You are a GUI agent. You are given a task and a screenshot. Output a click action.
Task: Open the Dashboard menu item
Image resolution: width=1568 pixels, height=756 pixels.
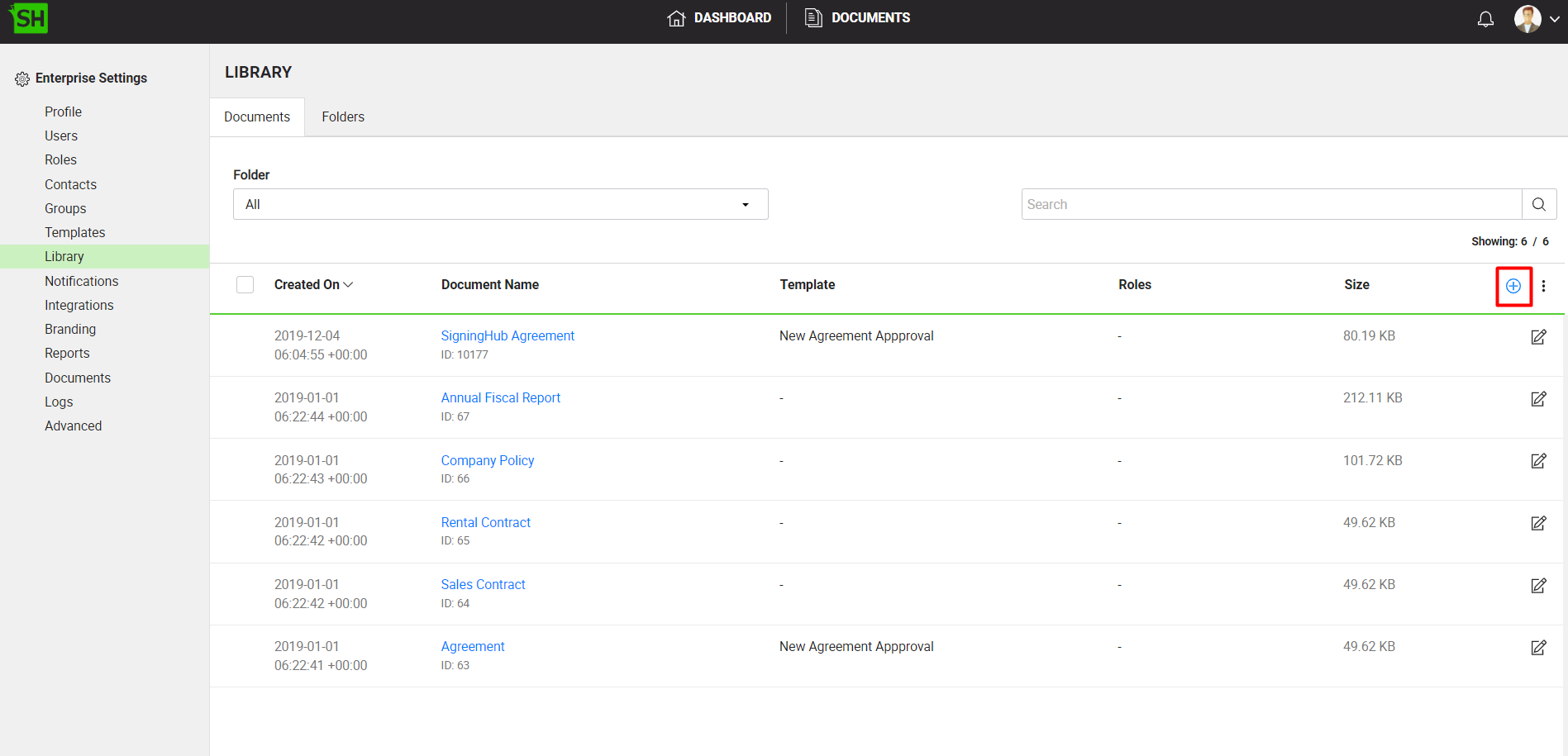719,18
